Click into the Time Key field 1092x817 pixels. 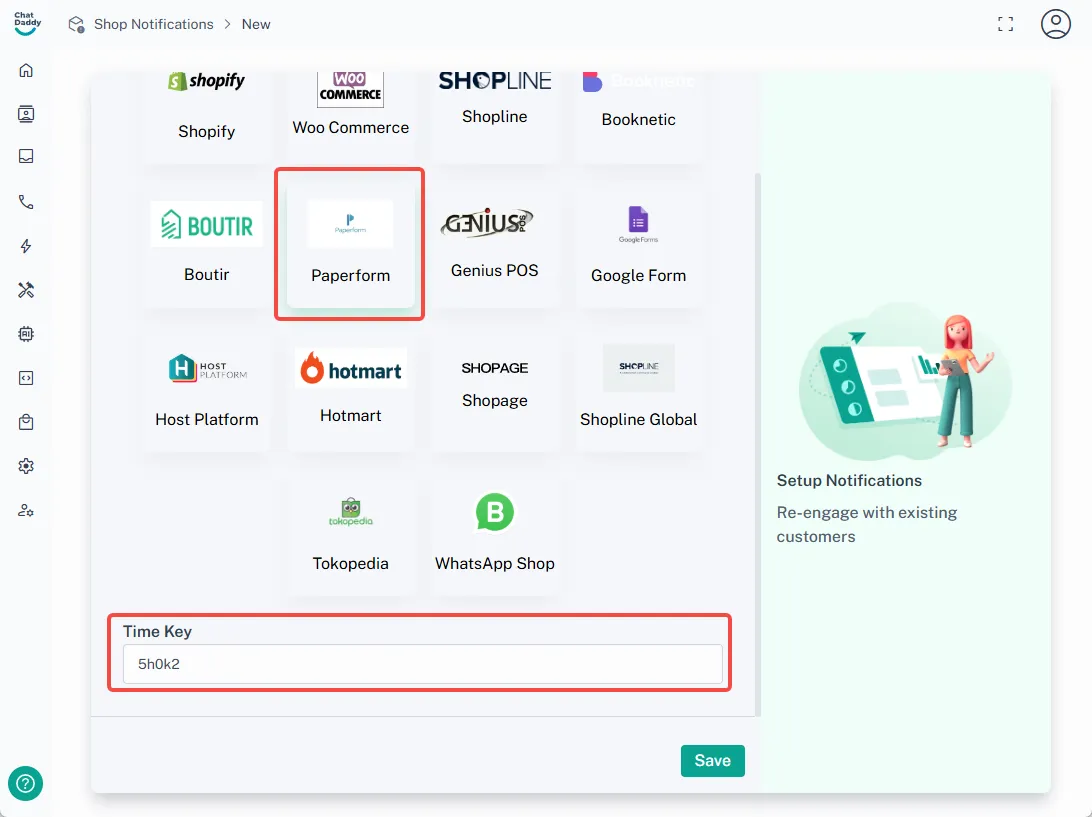coord(422,664)
